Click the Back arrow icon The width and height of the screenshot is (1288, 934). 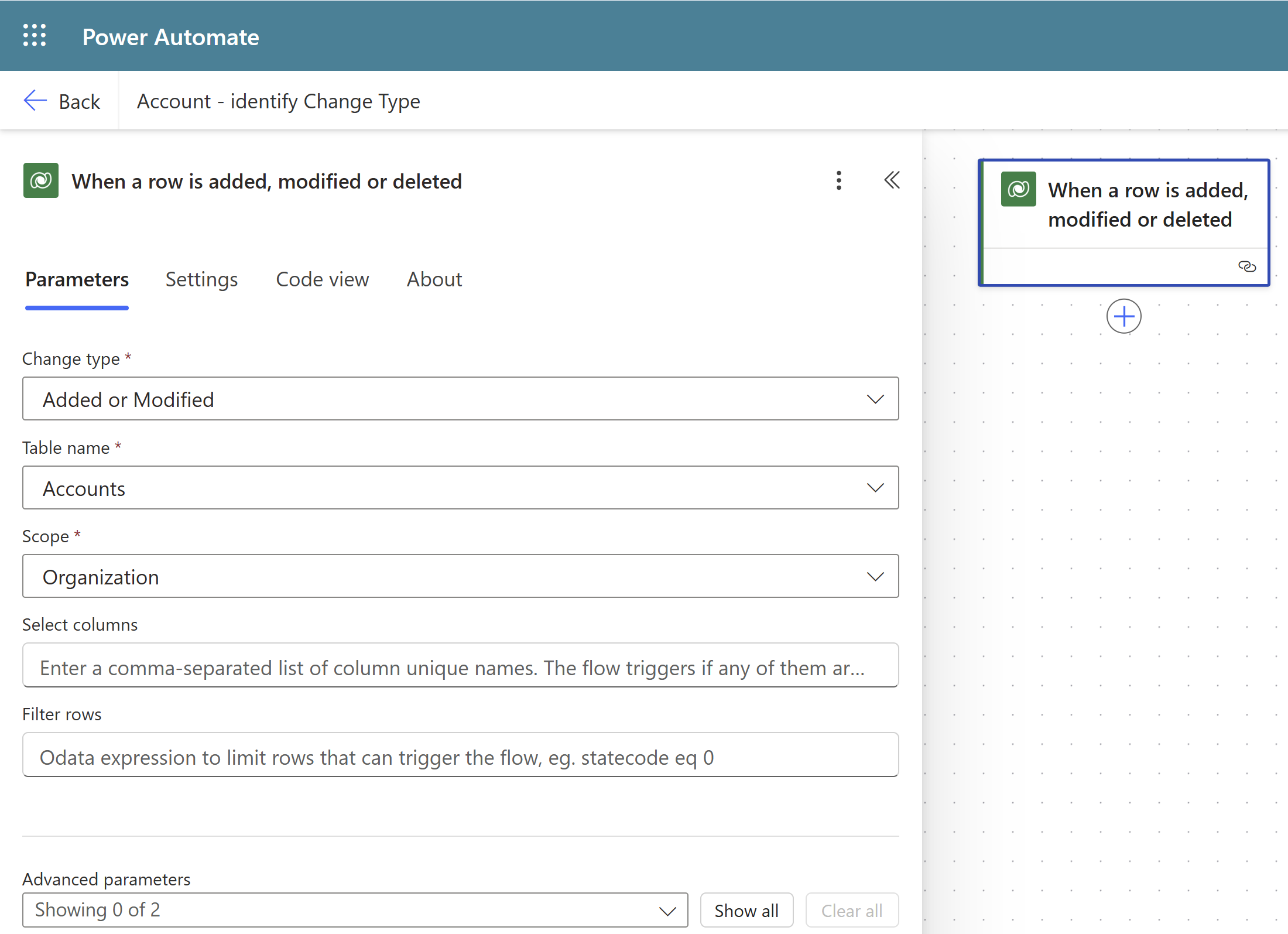point(35,101)
